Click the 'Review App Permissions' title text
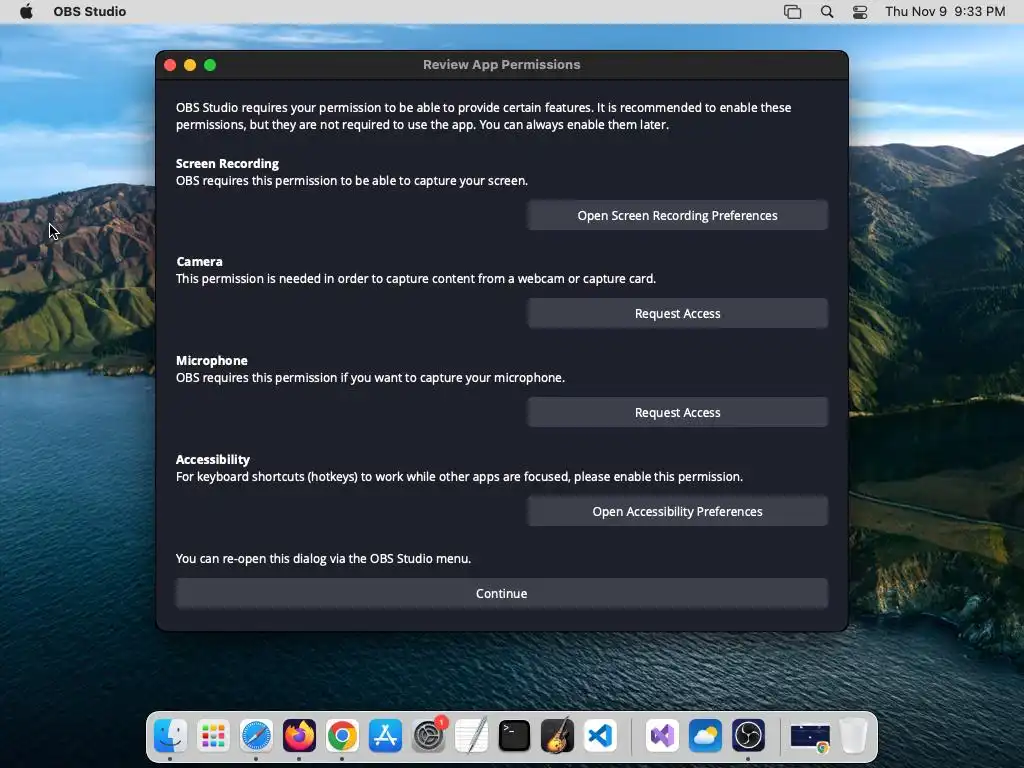This screenshot has height=768, width=1024. tap(502, 65)
